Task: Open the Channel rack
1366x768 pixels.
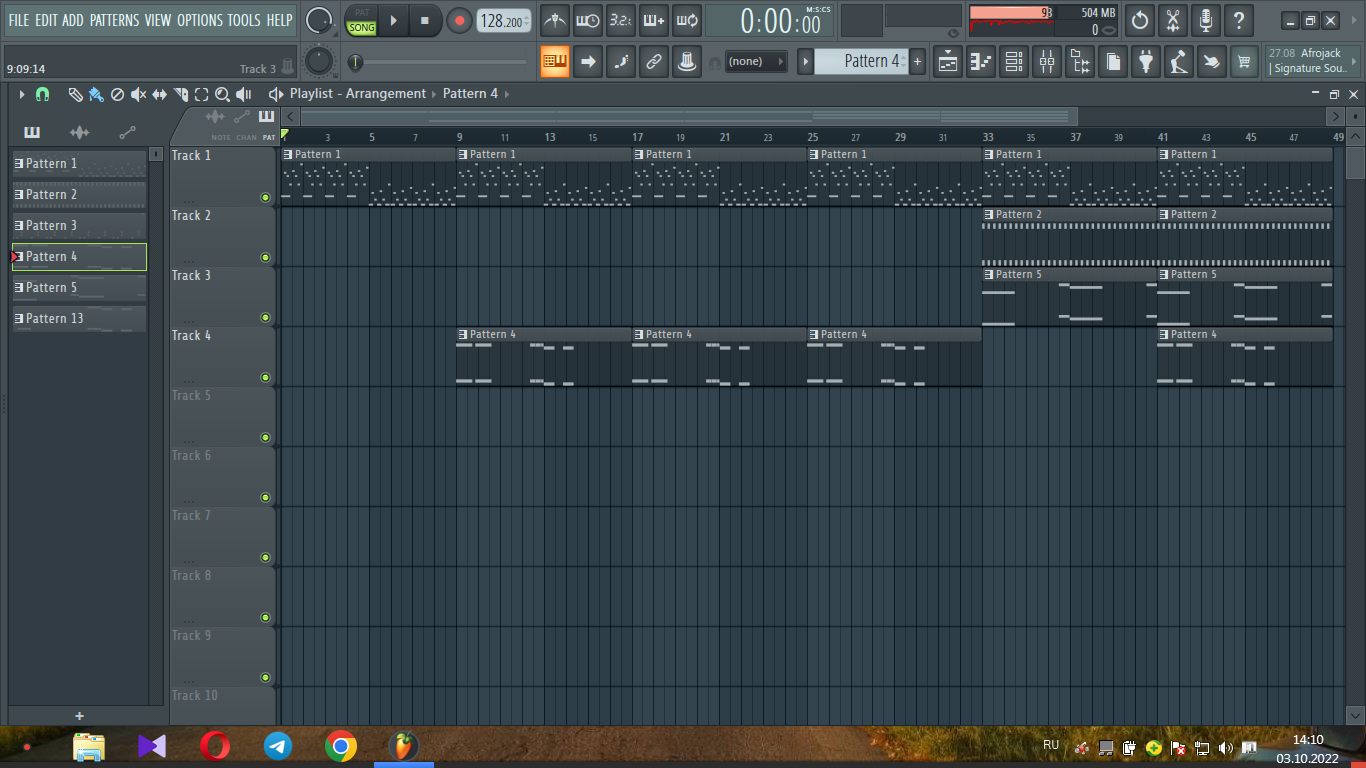Action: point(1014,62)
